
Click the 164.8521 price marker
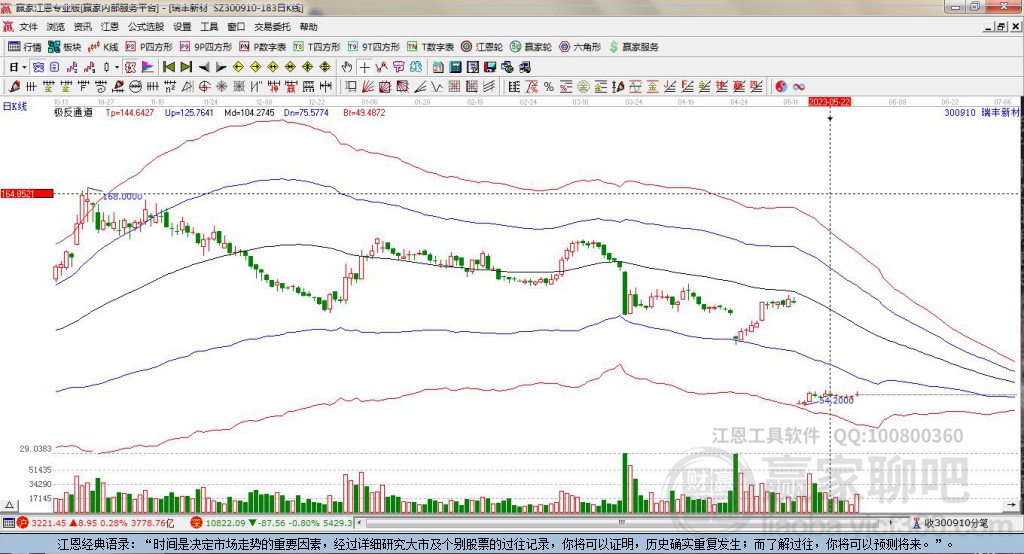click(x=27, y=193)
